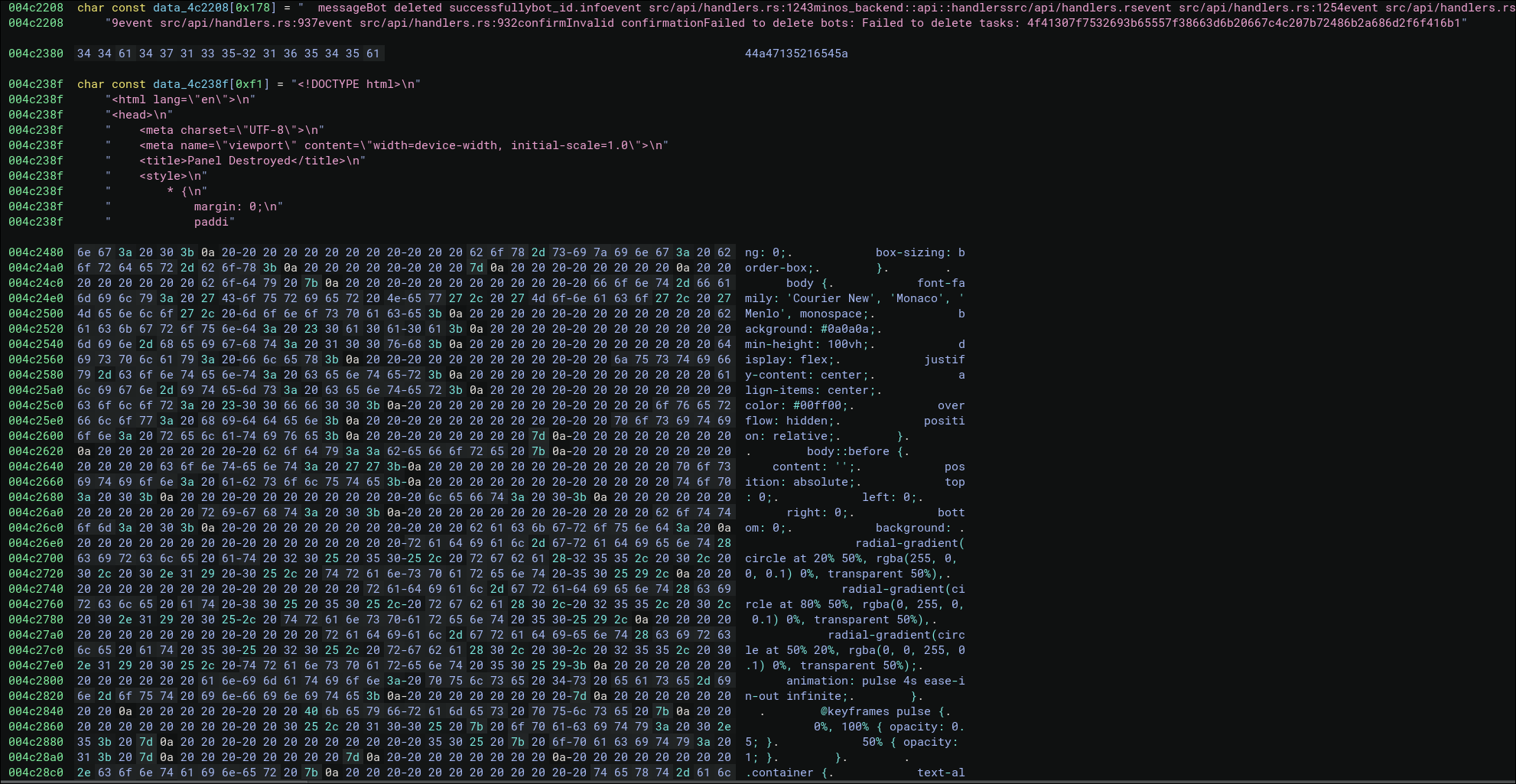Click the "<head>\n" string line
The width and height of the screenshot is (1516, 784).
(139, 115)
